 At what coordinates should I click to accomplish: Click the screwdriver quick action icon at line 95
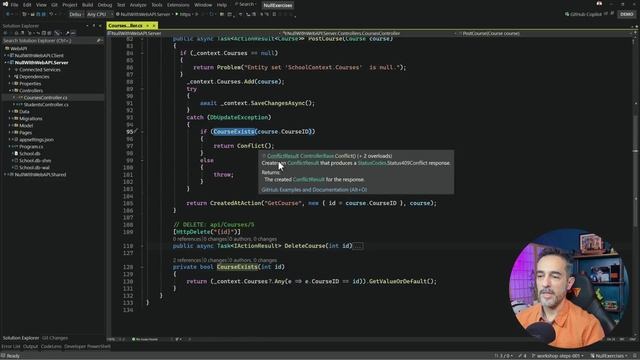point(136,131)
